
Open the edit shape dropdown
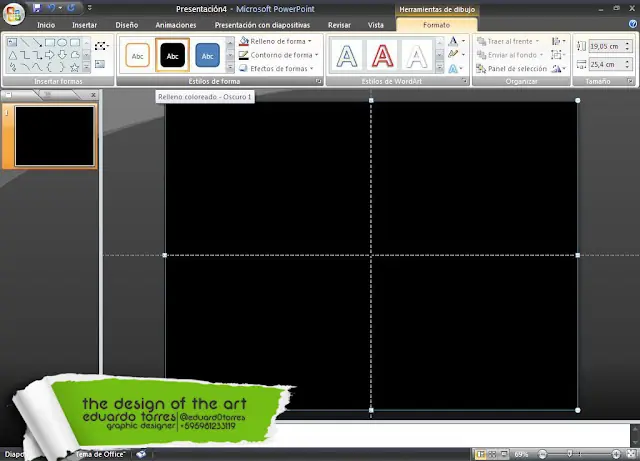point(101,46)
